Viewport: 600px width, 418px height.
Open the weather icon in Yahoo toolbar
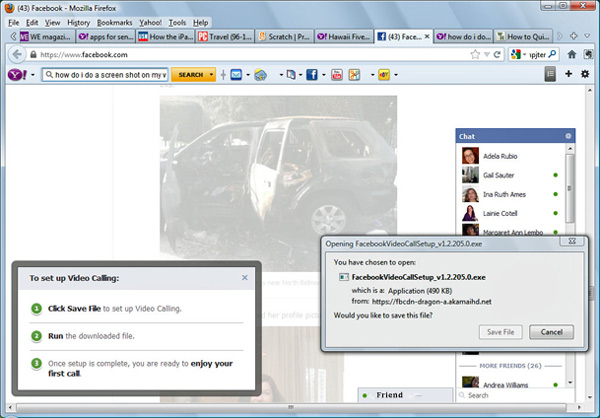[x=260, y=75]
